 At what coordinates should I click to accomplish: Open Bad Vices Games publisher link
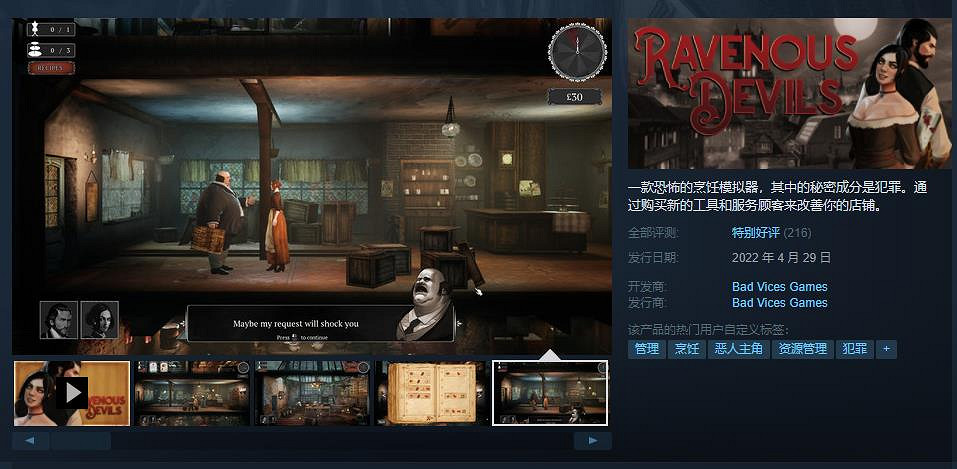[779, 303]
